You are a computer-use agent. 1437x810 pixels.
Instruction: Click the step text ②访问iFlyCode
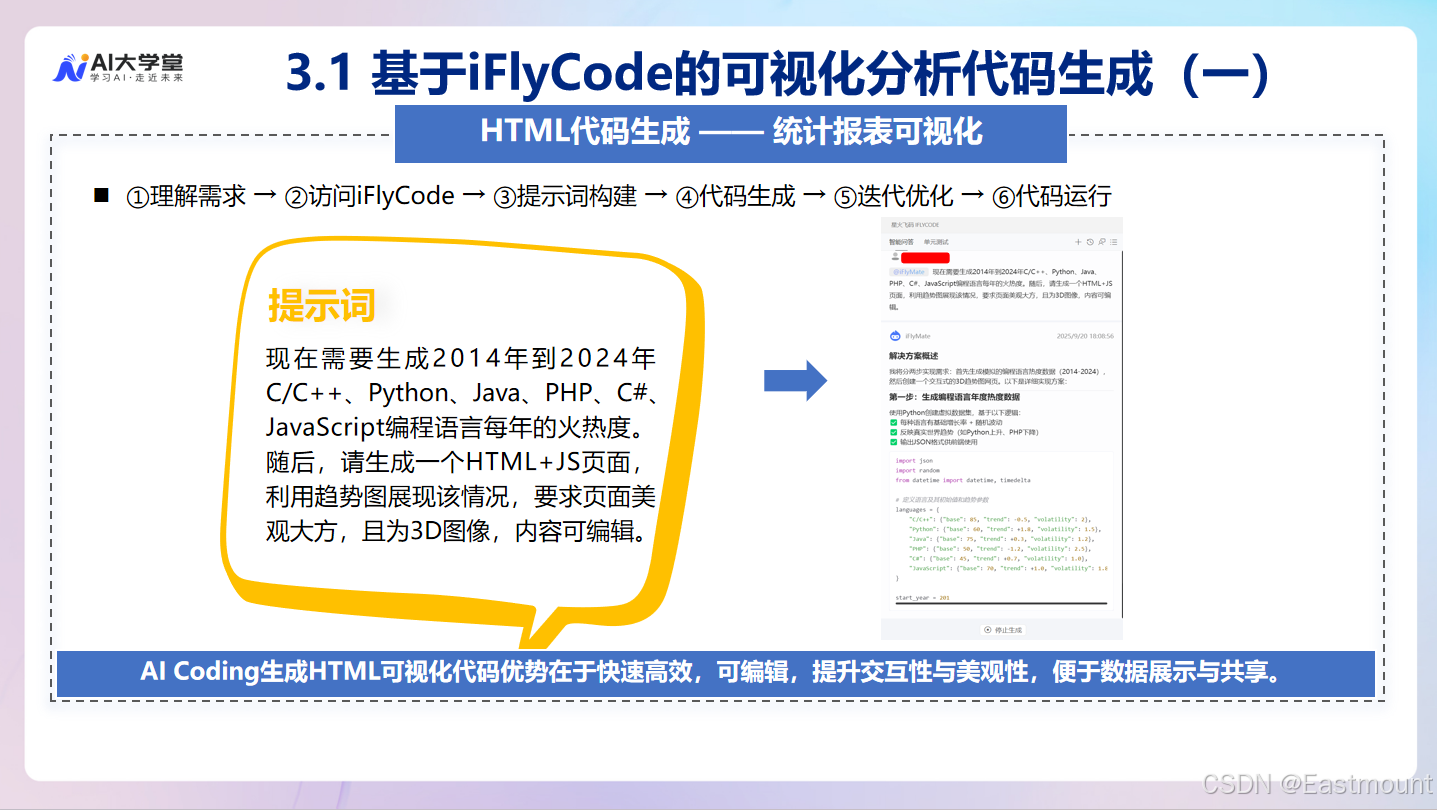click(x=369, y=196)
